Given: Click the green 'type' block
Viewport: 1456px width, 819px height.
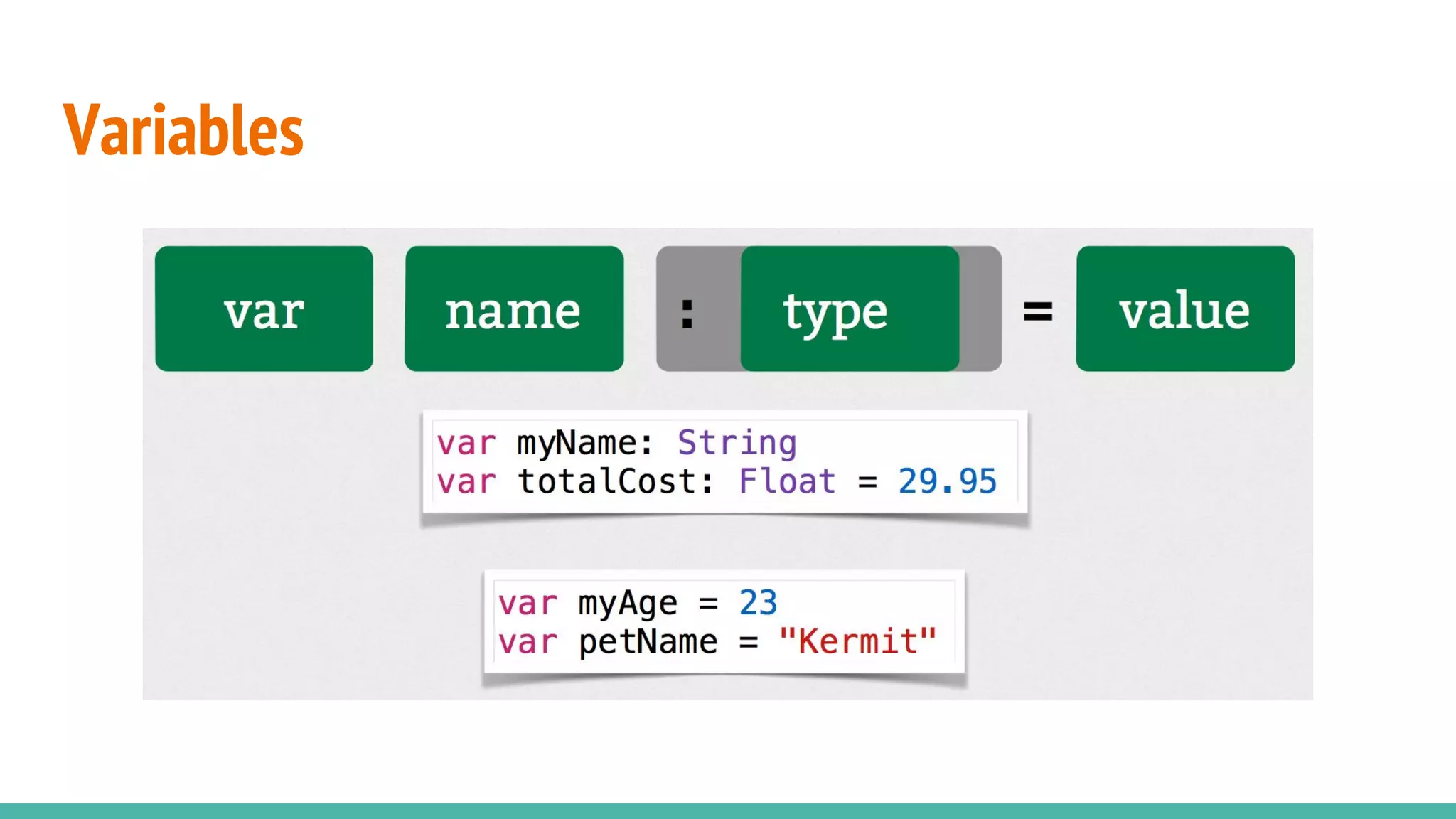Looking at the screenshot, I should click(850, 309).
